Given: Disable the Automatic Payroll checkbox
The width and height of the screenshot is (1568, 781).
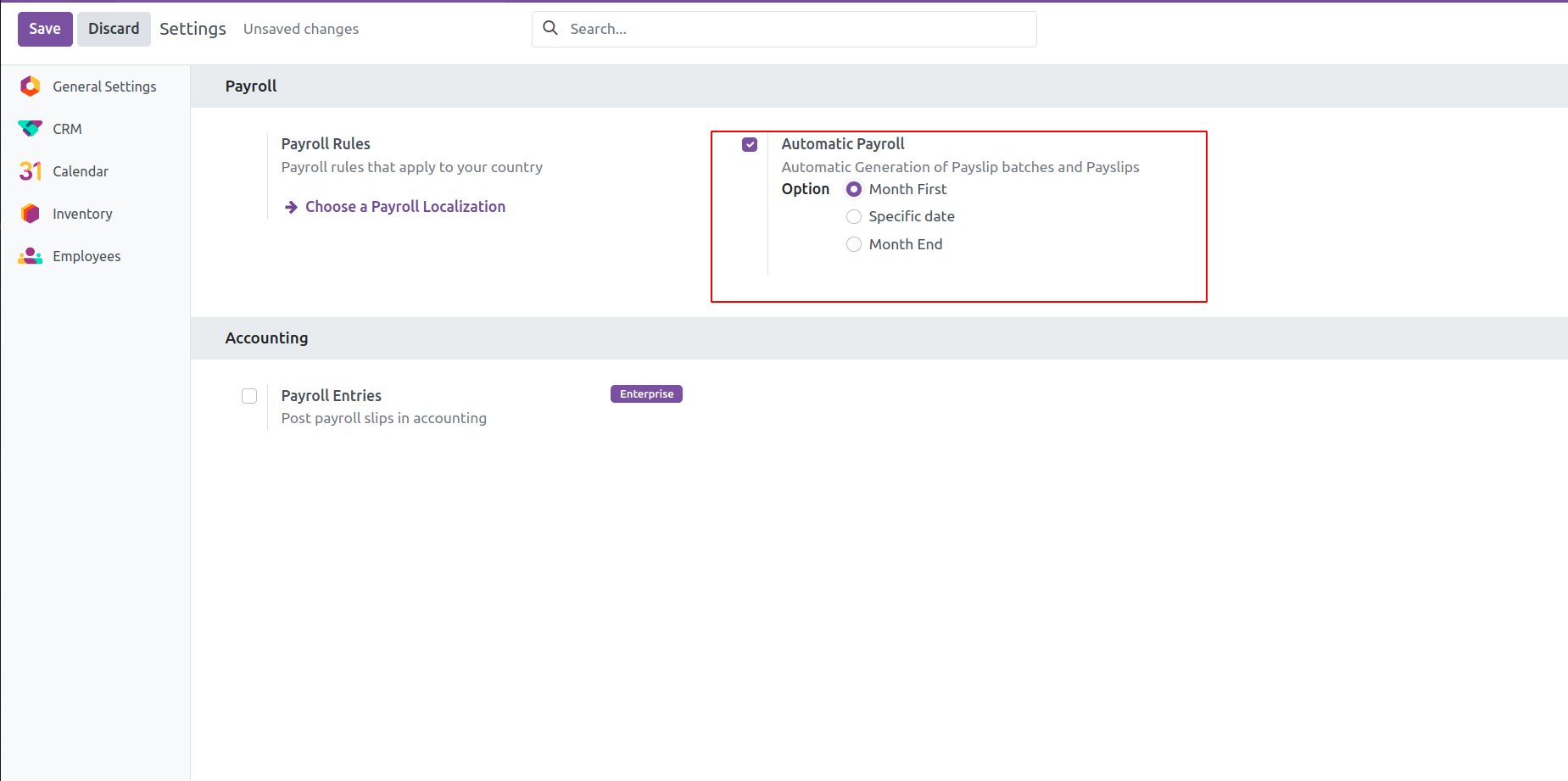Looking at the screenshot, I should pyautogui.click(x=750, y=145).
